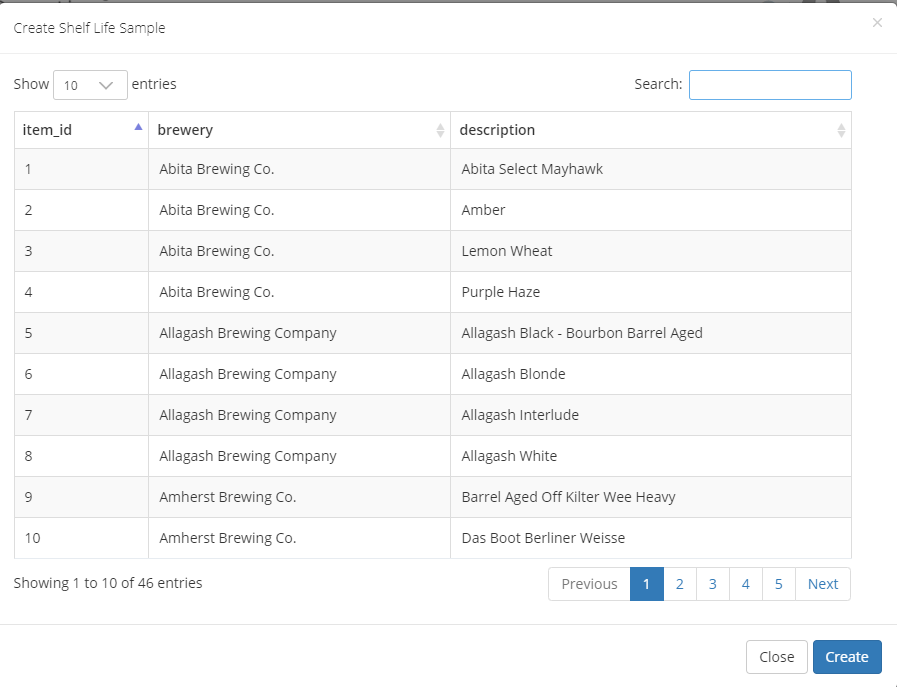Image resolution: width=897 pixels, height=687 pixels.
Task: Select Barrel Aged Off Kilter Wee Heavy row
Action: 568,497
